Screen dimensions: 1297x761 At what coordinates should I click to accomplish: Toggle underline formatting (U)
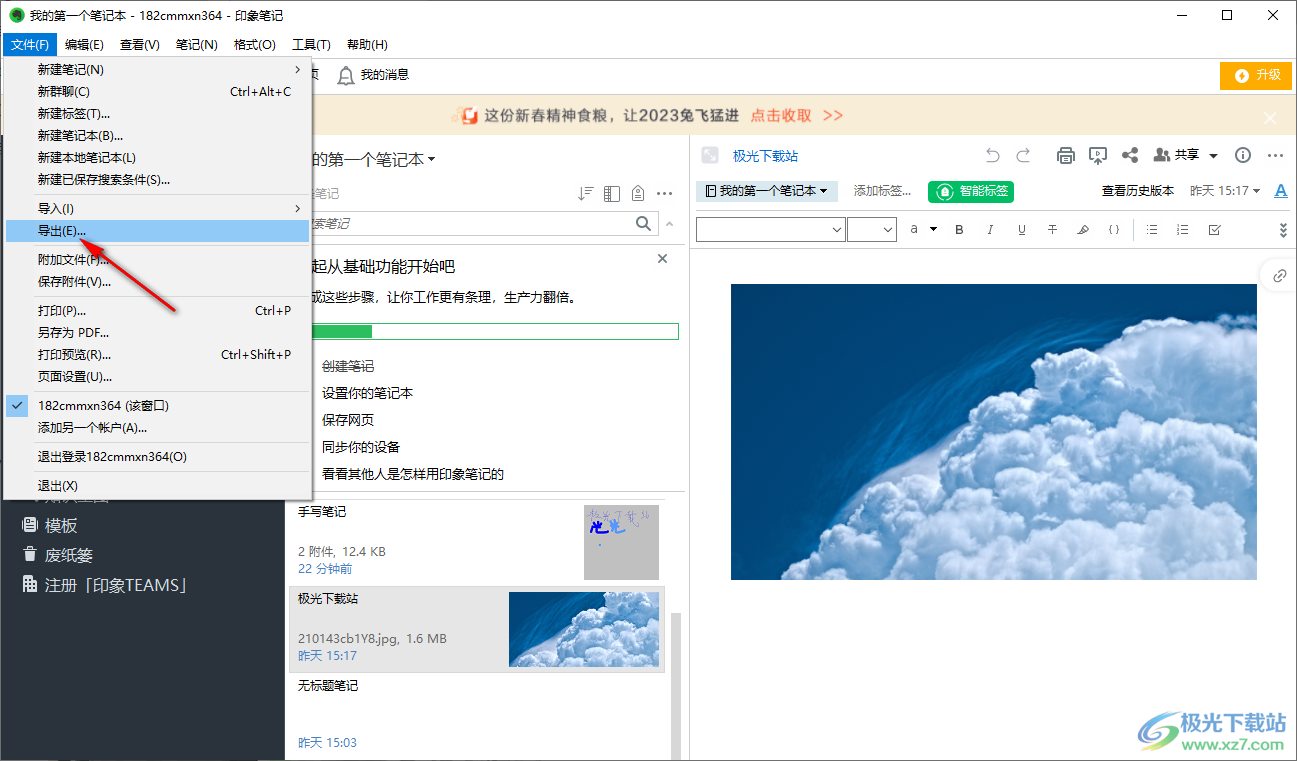[x=1021, y=230]
